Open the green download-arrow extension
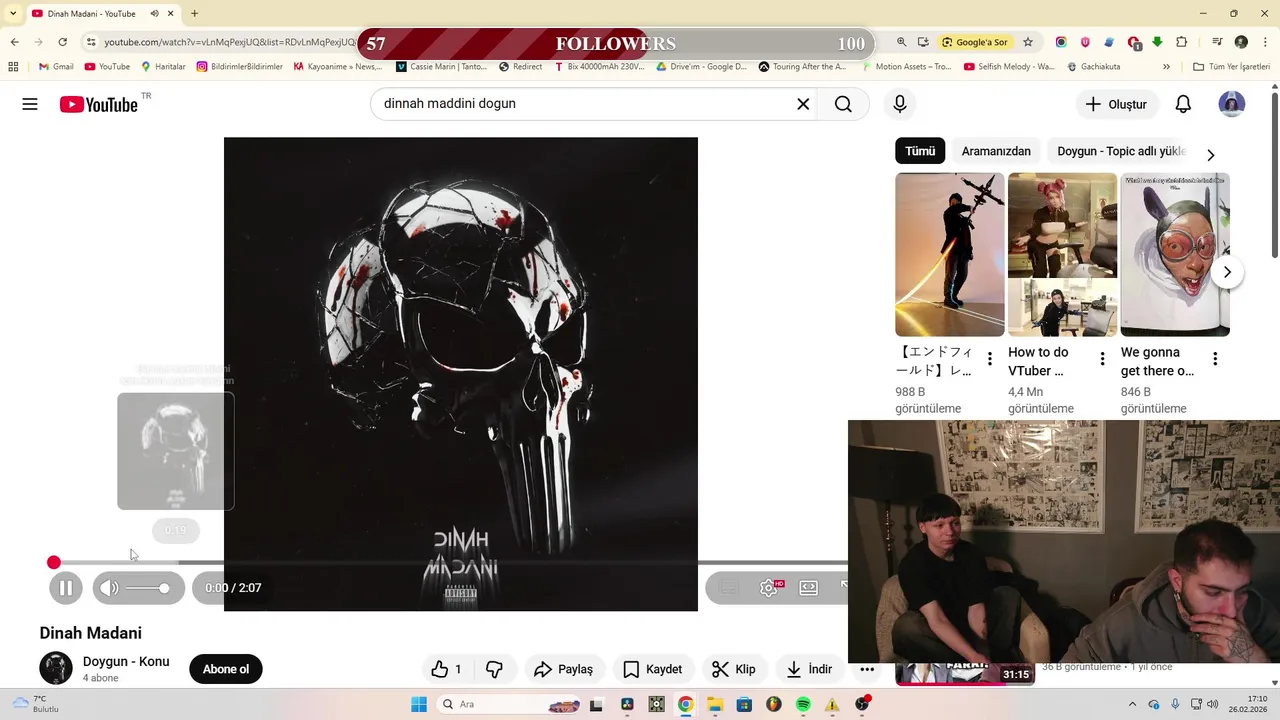The width and height of the screenshot is (1280, 720). [1157, 42]
